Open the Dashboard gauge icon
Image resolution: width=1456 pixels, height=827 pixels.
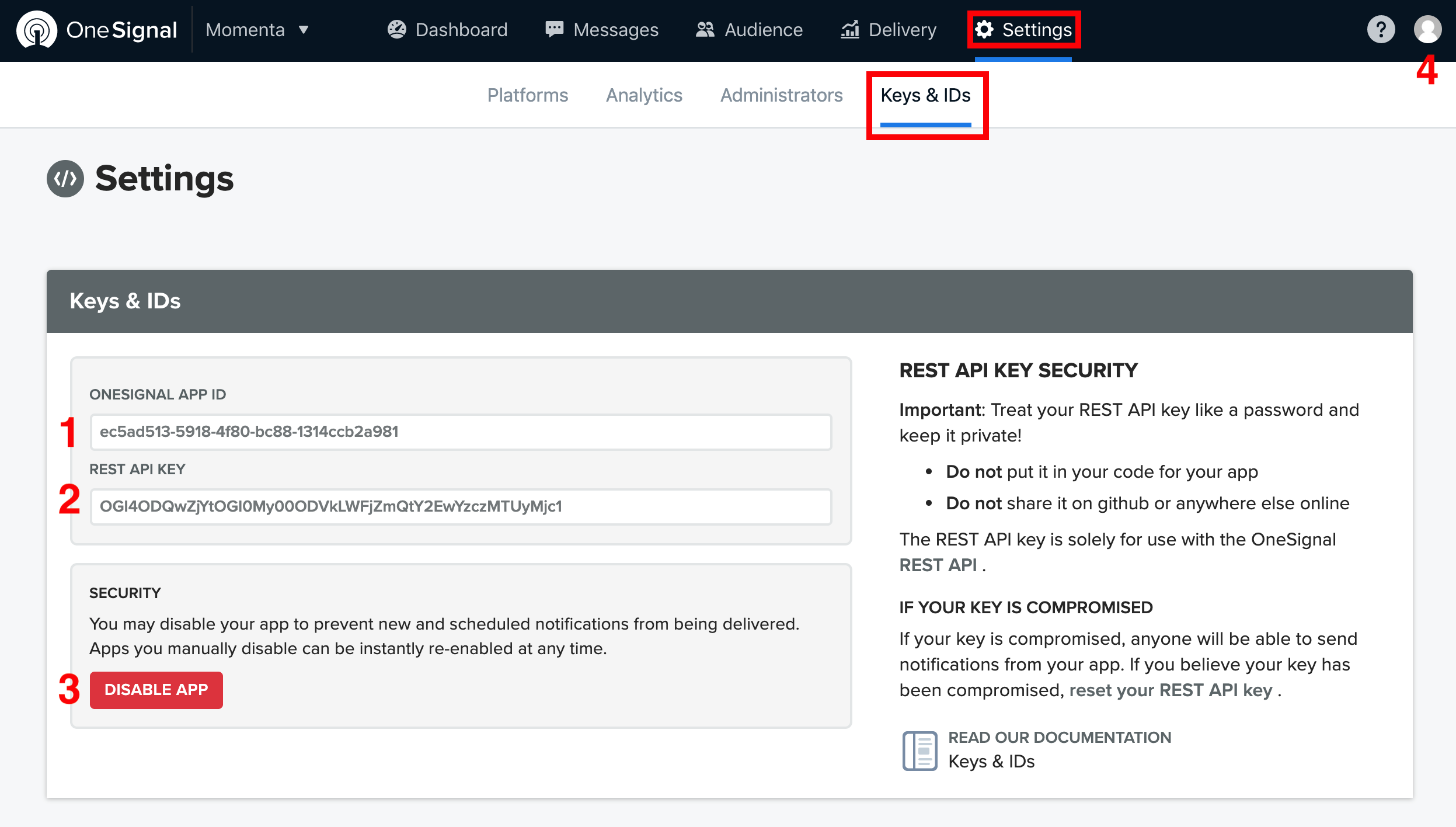point(396,30)
